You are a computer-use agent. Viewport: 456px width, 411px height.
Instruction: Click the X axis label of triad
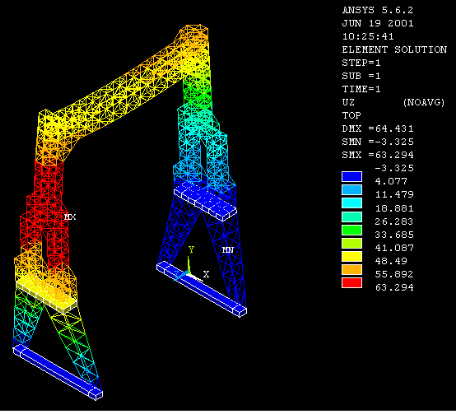coord(206,274)
